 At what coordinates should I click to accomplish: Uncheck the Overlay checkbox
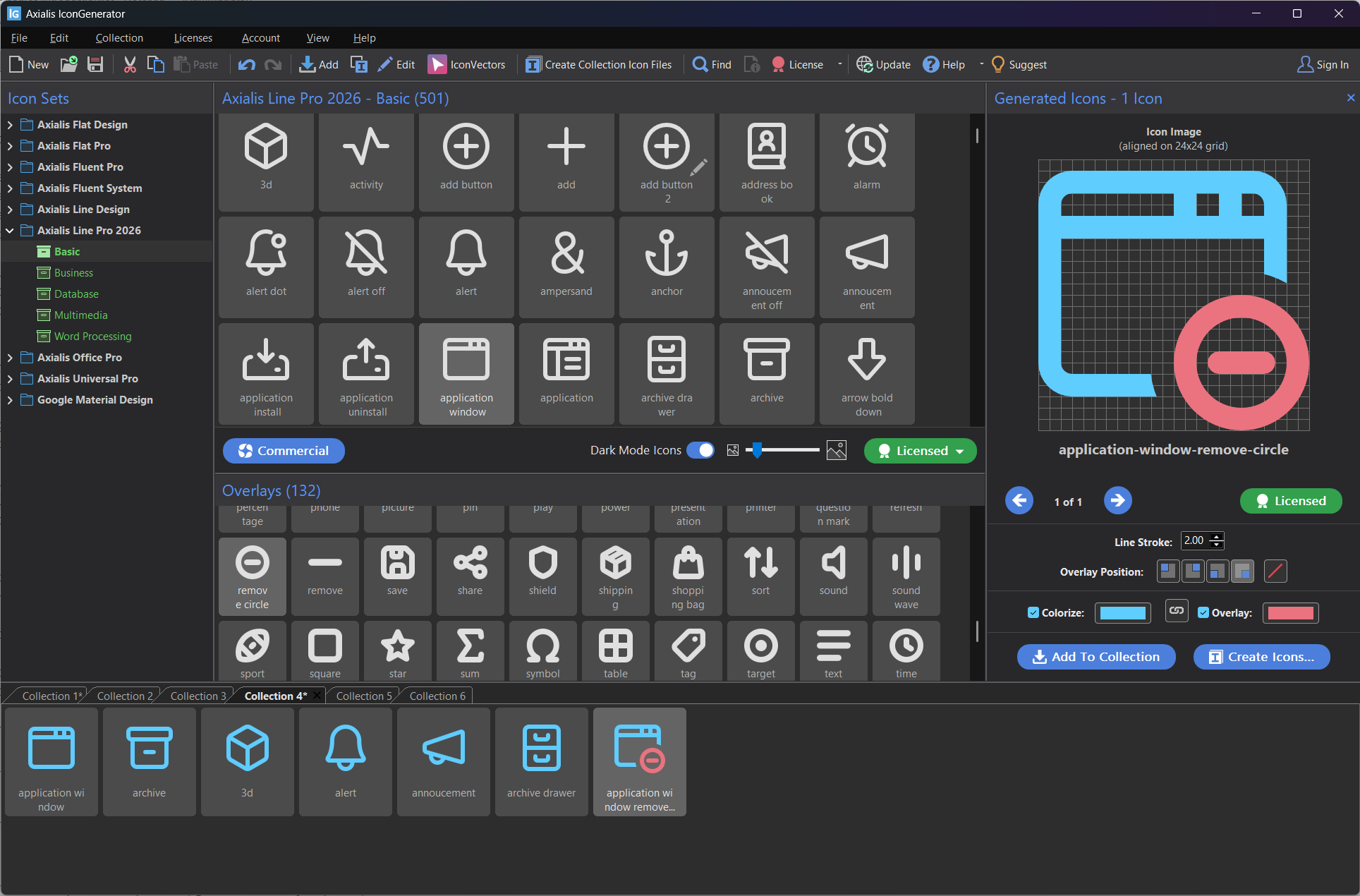pyautogui.click(x=1204, y=612)
